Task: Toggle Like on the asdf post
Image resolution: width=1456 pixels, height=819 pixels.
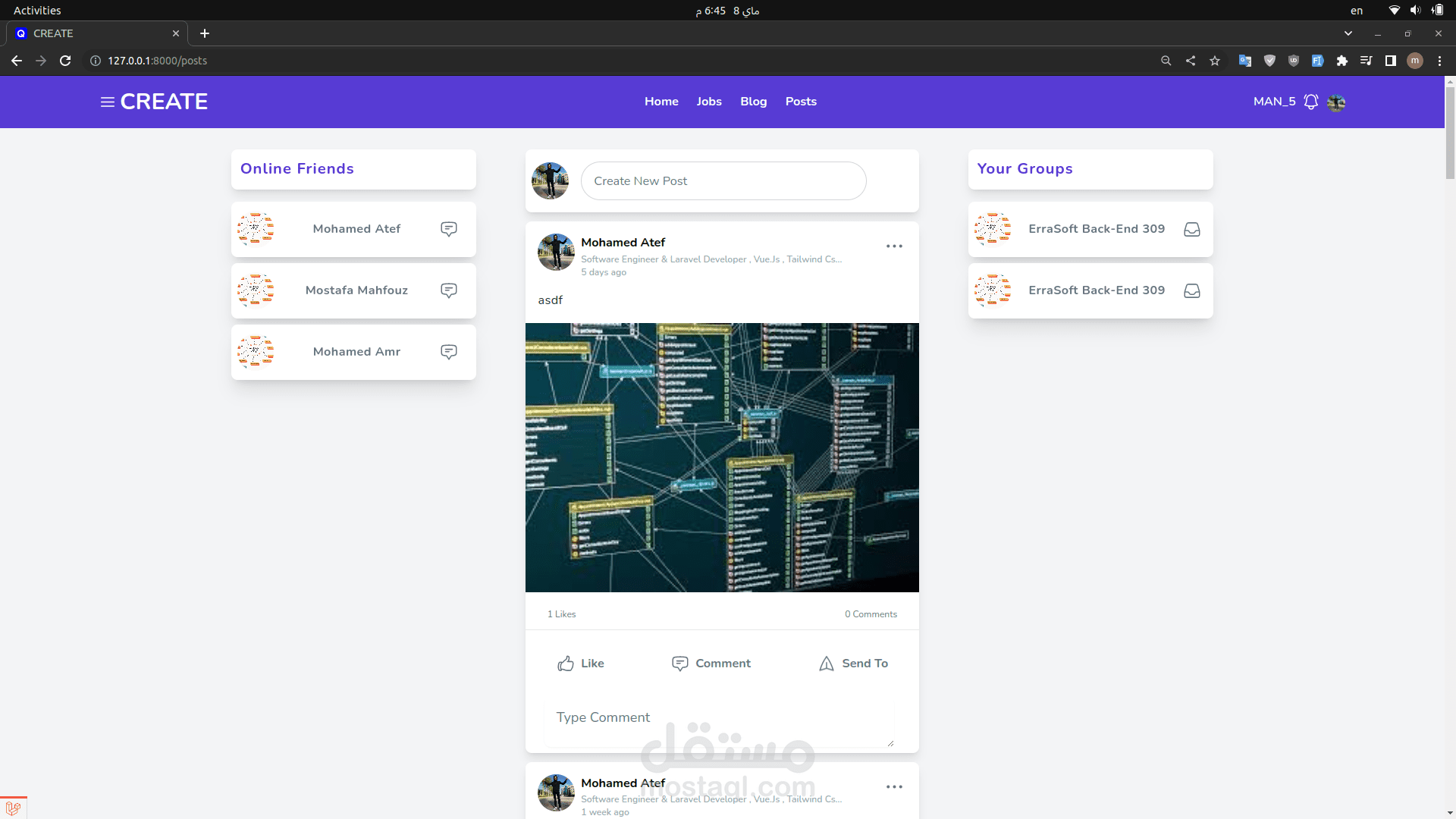Action: pos(581,664)
